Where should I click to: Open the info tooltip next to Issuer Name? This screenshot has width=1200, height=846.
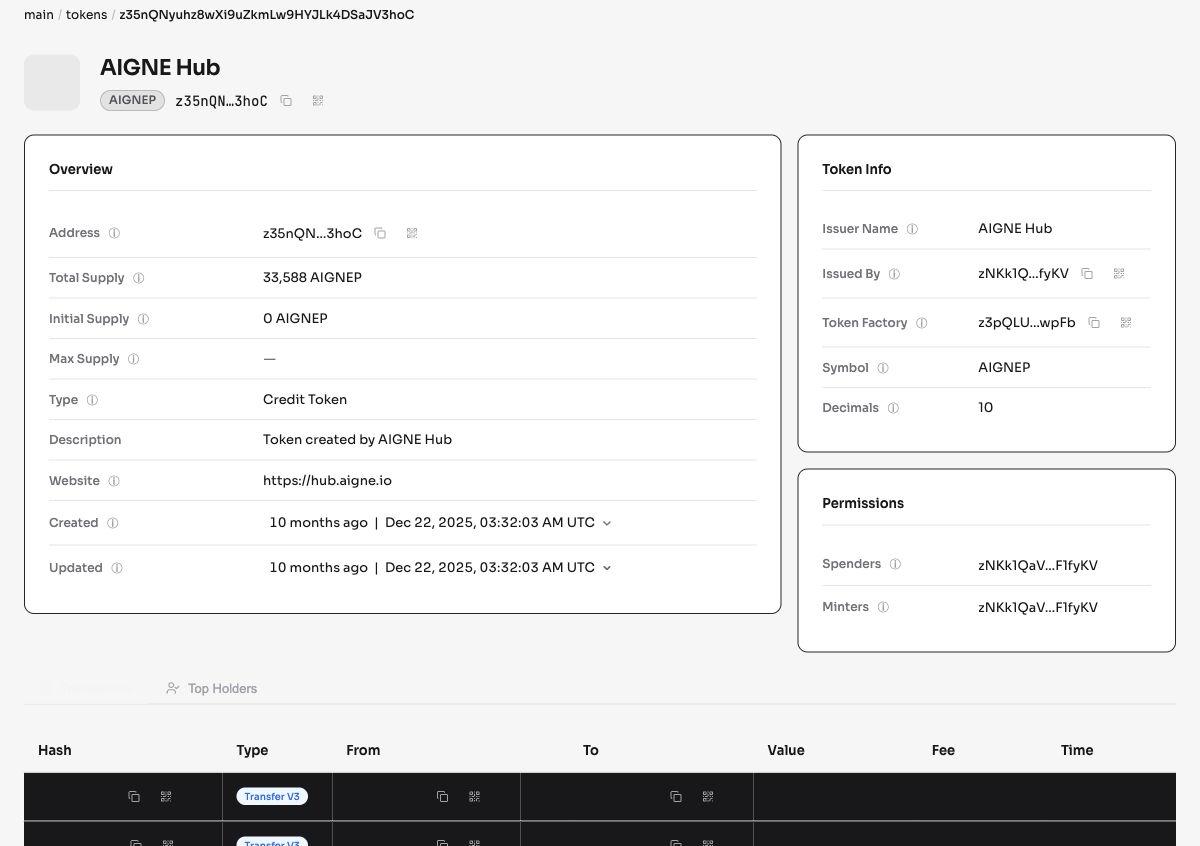(x=912, y=229)
